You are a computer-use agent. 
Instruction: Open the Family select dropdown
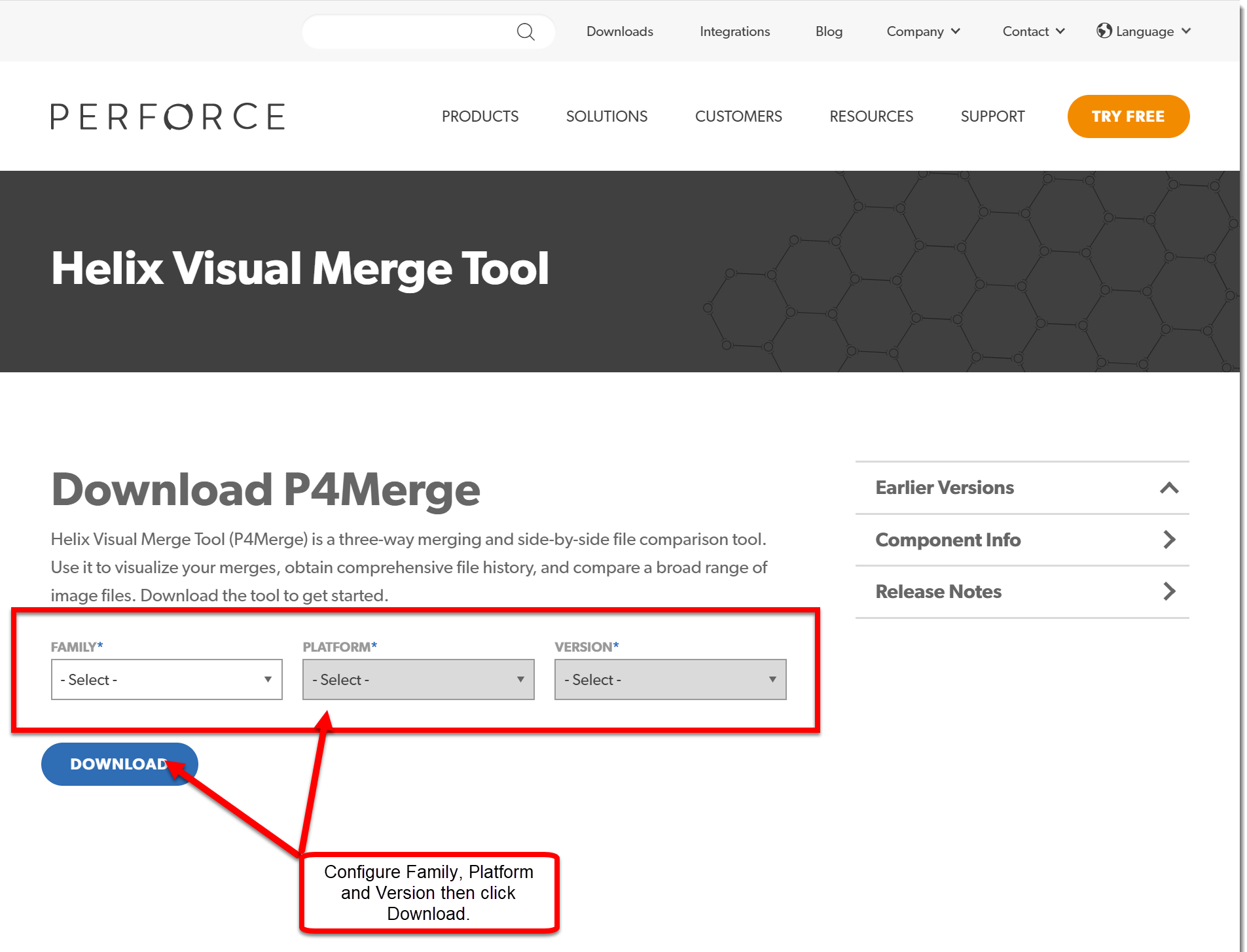[167, 679]
